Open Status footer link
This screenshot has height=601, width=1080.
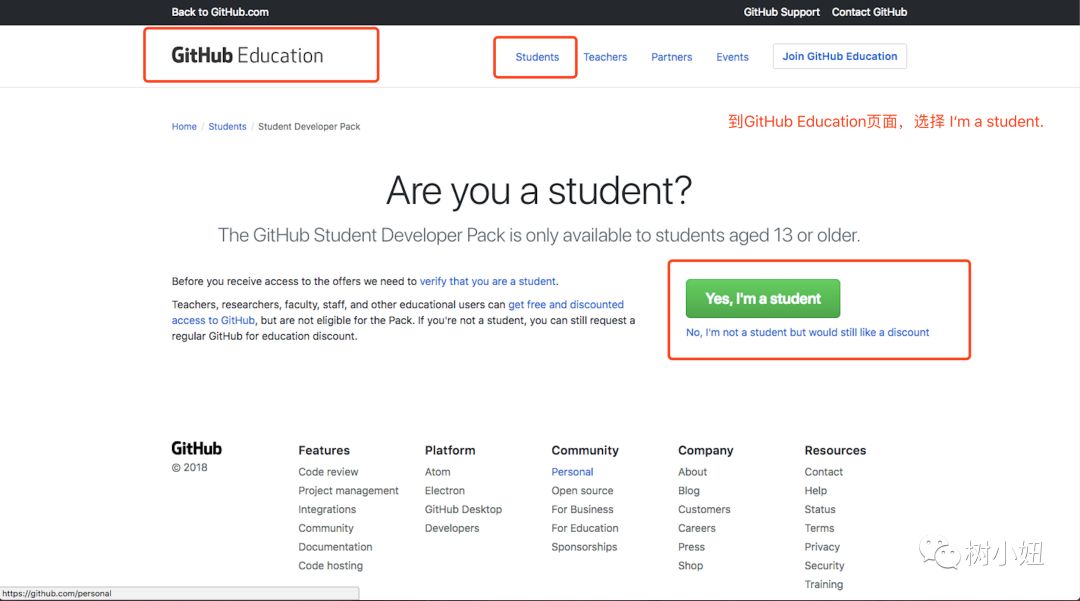pos(820,509)
